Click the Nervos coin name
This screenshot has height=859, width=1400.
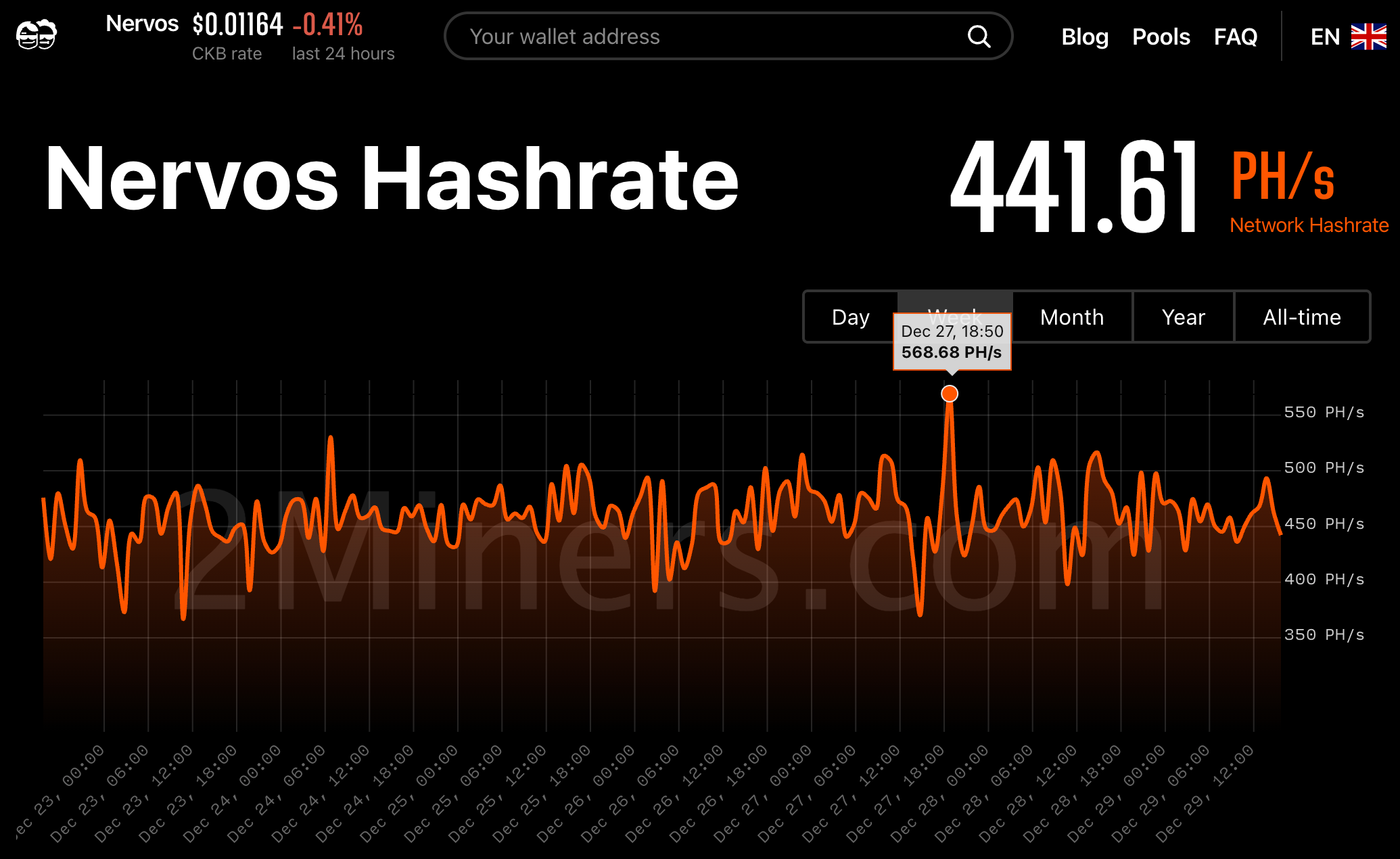[142, 24]
